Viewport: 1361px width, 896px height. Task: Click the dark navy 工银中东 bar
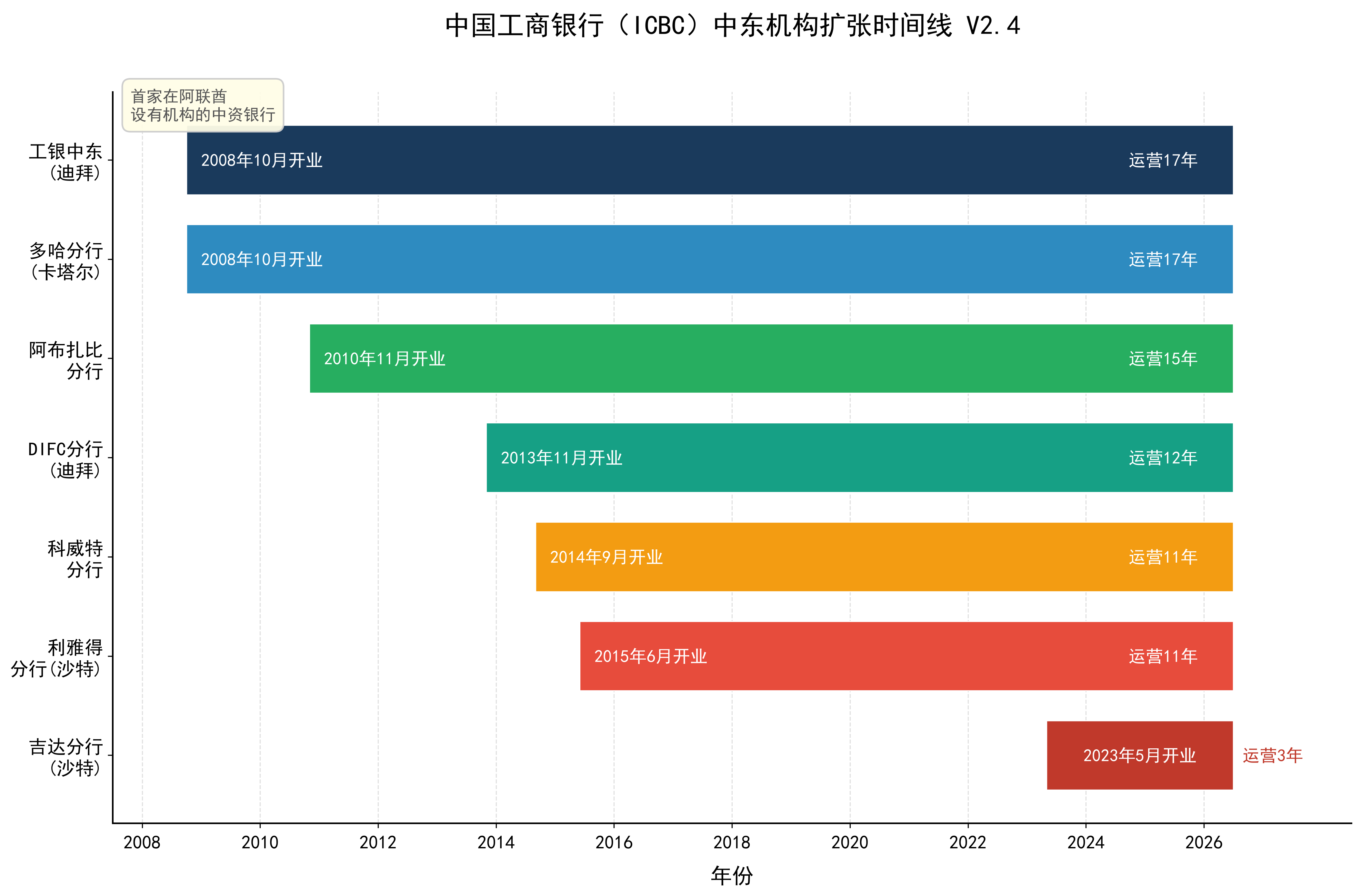click(710, 160)
